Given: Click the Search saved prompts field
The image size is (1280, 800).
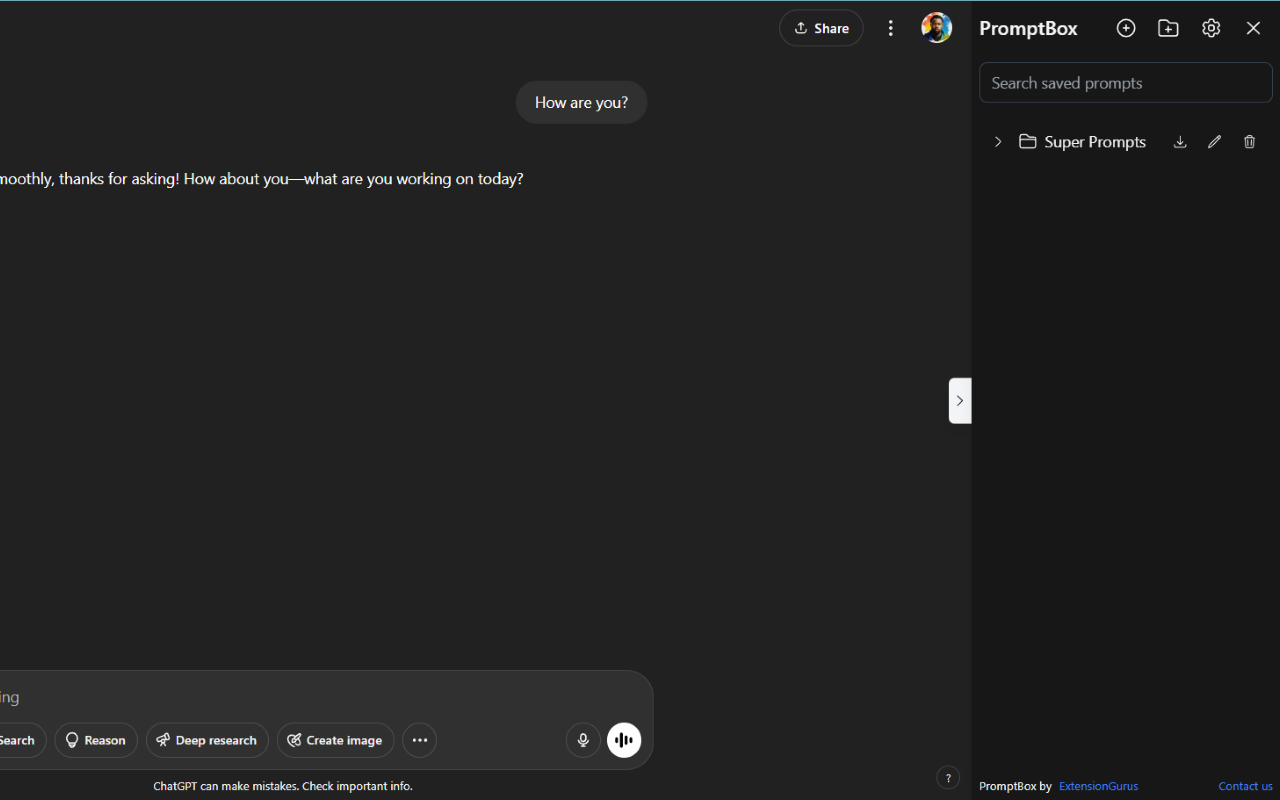Looking at the screenshot, I should 1125,83.
